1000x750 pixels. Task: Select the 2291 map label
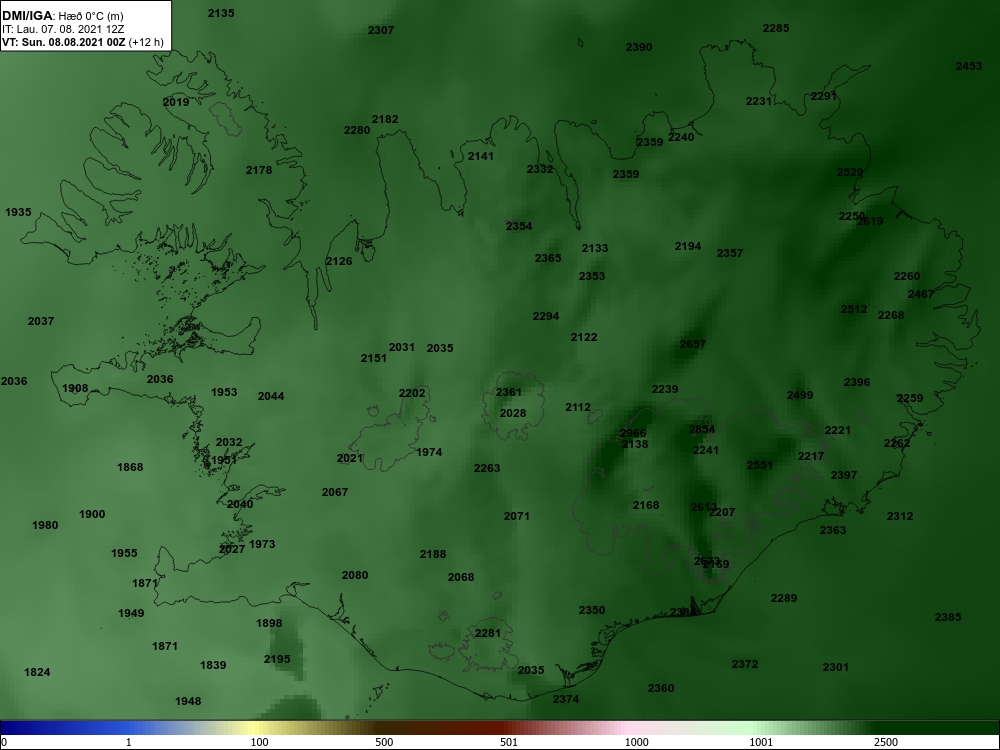pos(824,97)
